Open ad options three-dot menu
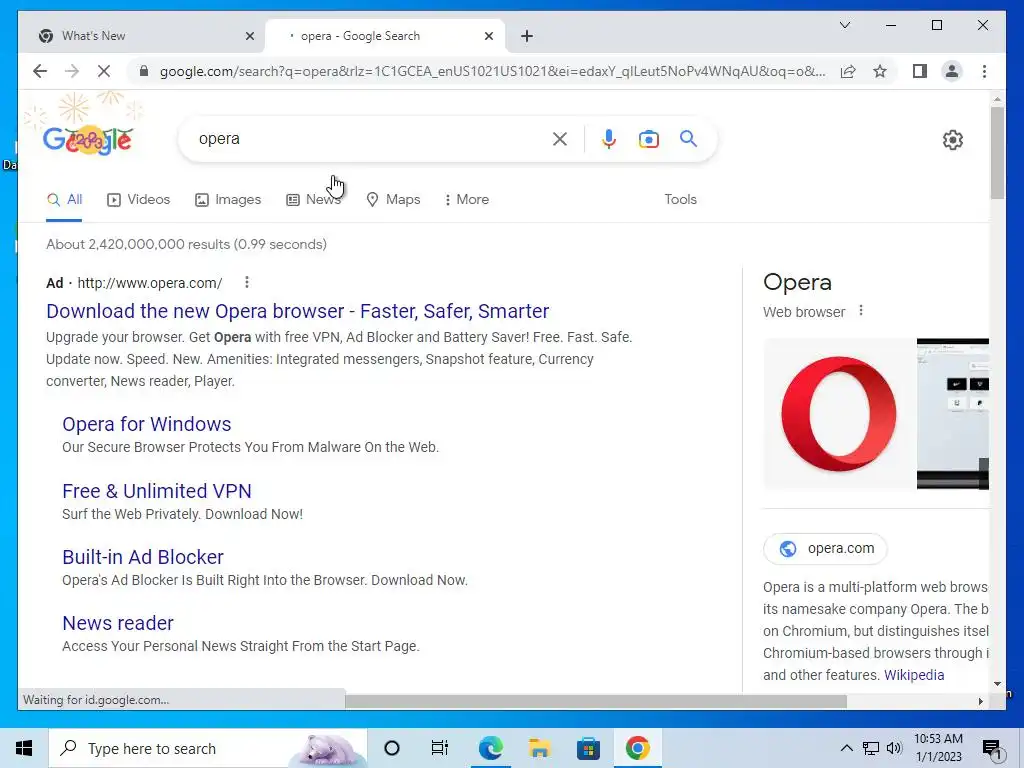The width and height of the screenshot is (1024, 768). (246, 282)
